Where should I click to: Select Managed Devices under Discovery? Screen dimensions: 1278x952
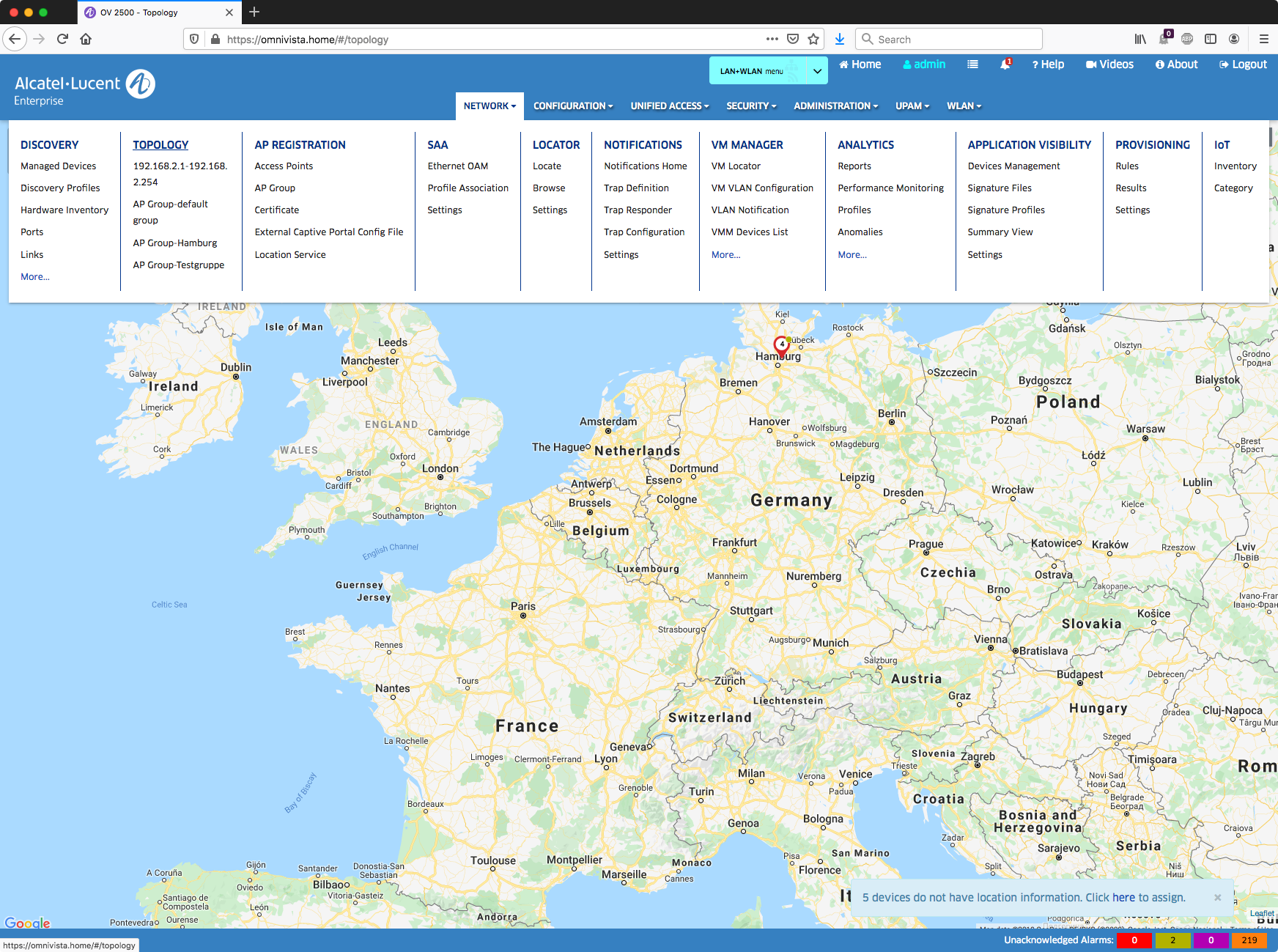click(59, 166)
